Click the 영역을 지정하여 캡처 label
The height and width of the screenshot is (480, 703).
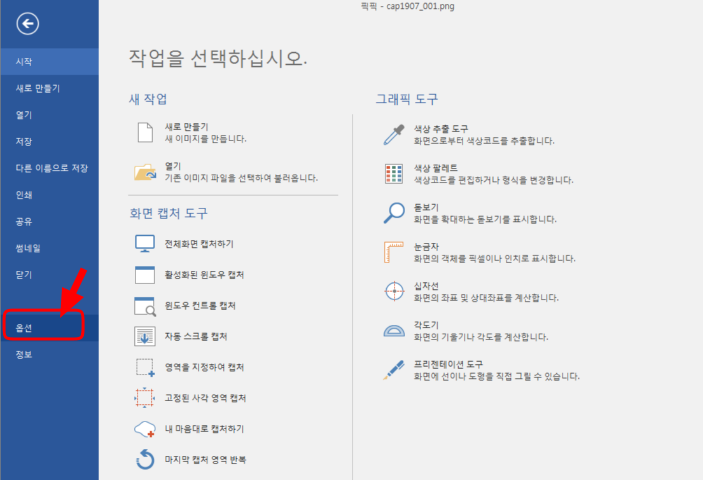tap(204, 368)
